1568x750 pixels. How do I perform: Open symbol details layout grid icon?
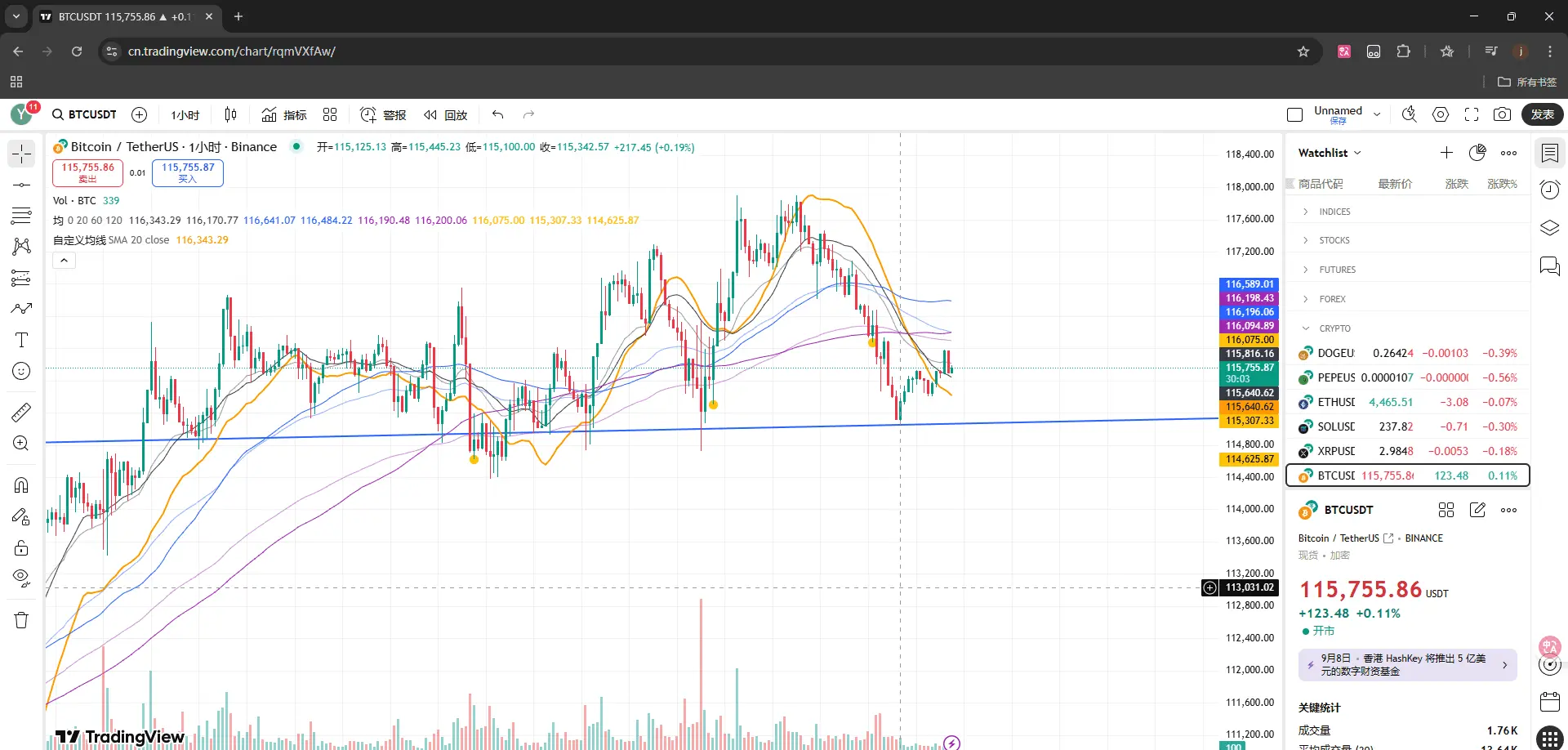pyautogui.click(x=1446, y=510)
